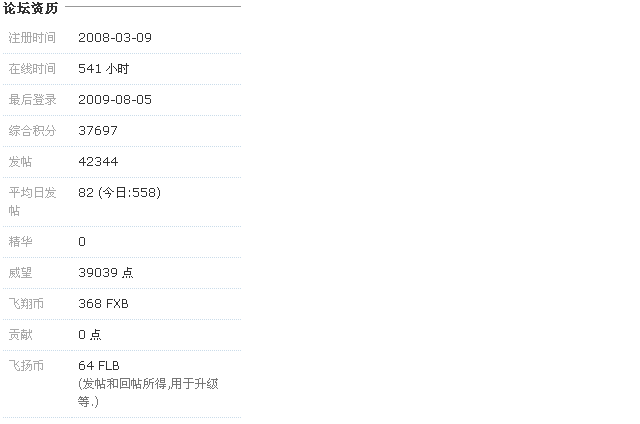Screen dimensions: 640x424
Task: Select the registration date 2008-03-09
Action: pyautogui.click(x=115, y=38)
